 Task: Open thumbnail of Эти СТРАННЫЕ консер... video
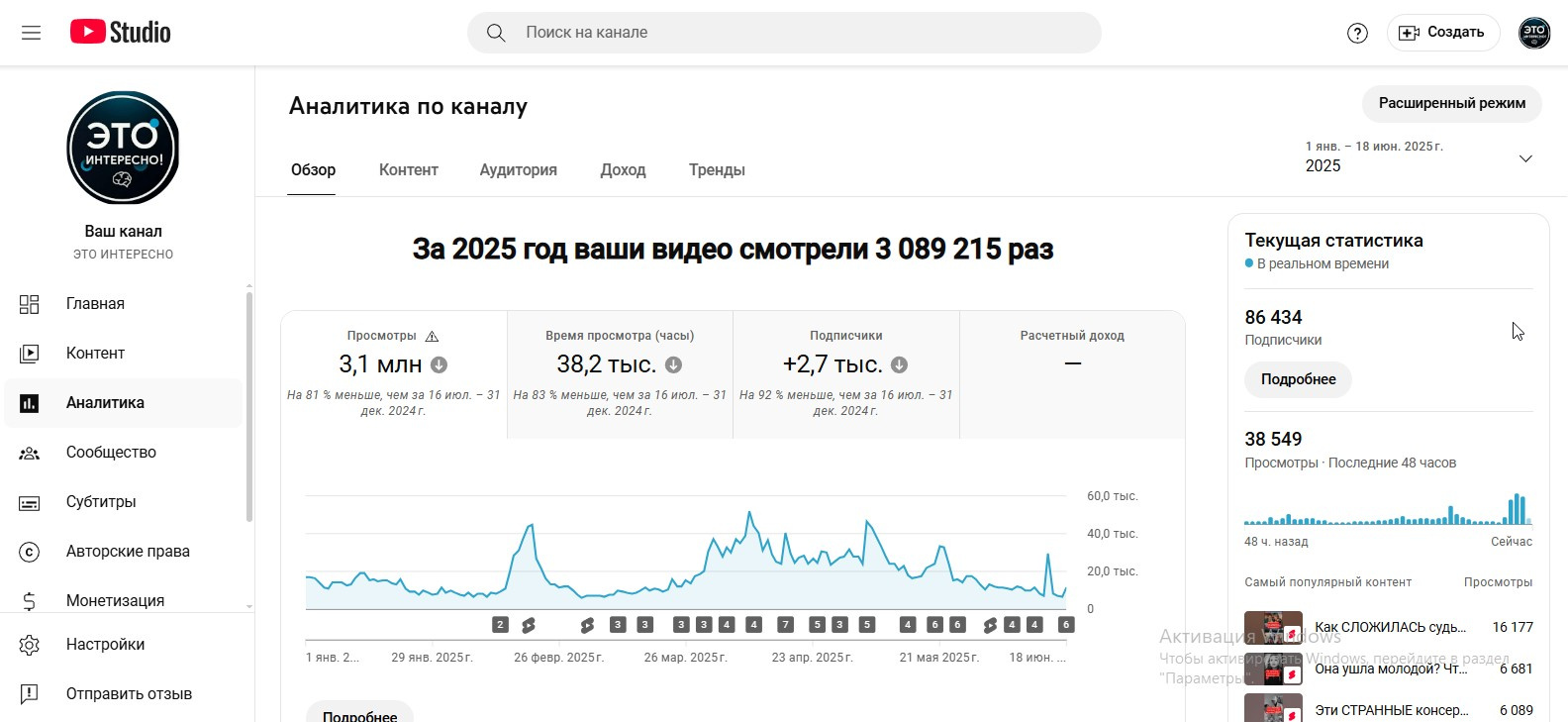click(x=1273, y=708)
